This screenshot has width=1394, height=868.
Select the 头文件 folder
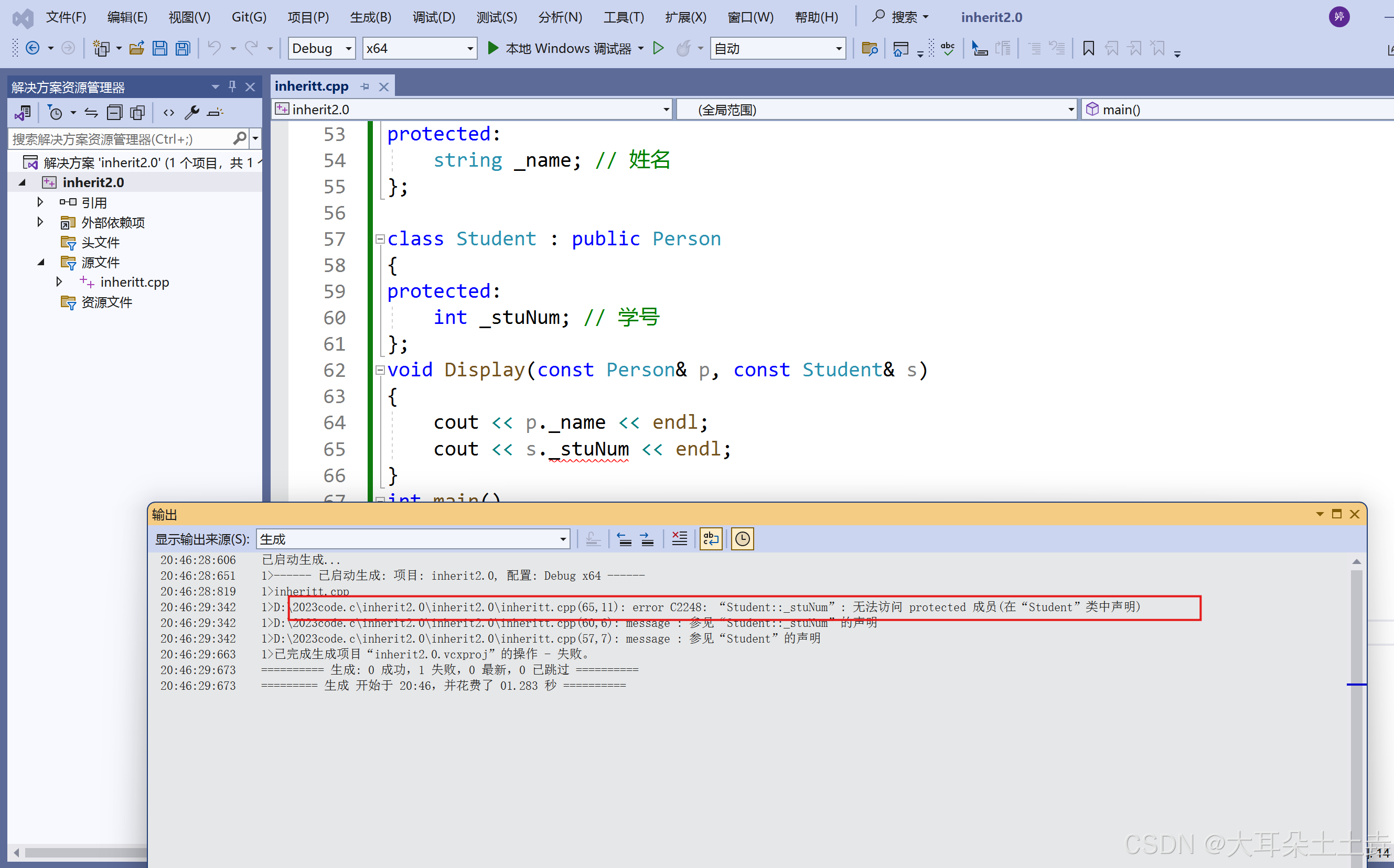click(x=100, y=242)
